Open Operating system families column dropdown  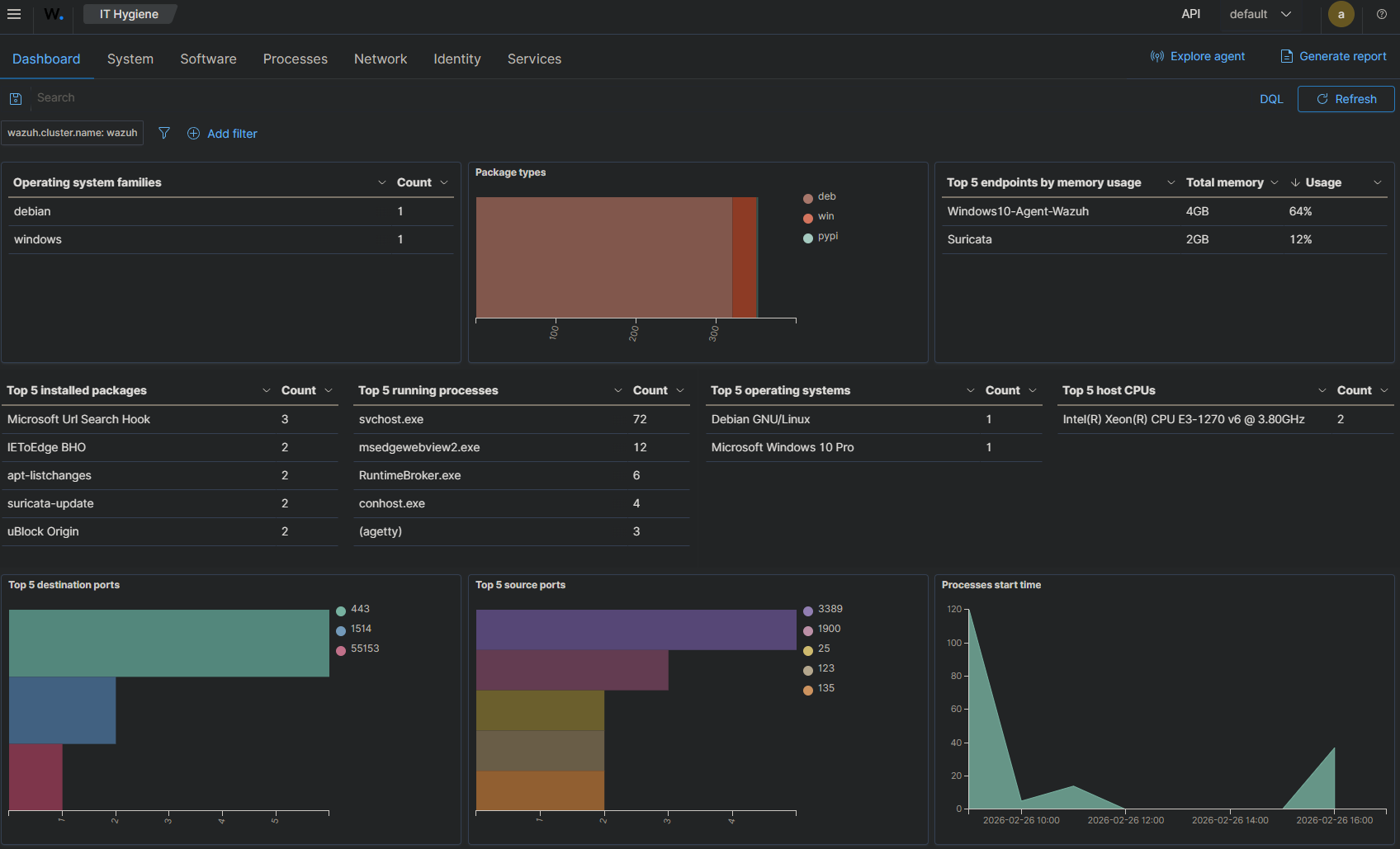[381, 182]
